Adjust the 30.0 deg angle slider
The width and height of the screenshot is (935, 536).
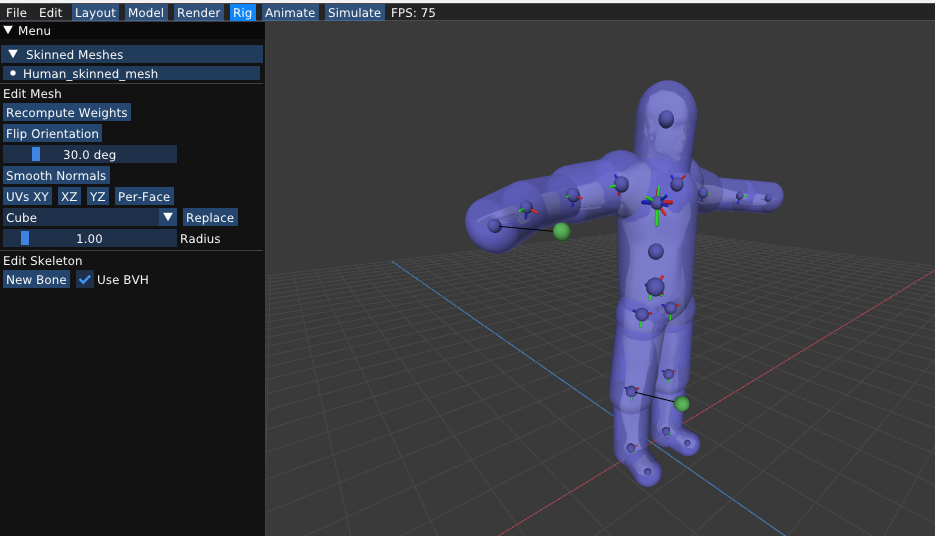(90, 154)
